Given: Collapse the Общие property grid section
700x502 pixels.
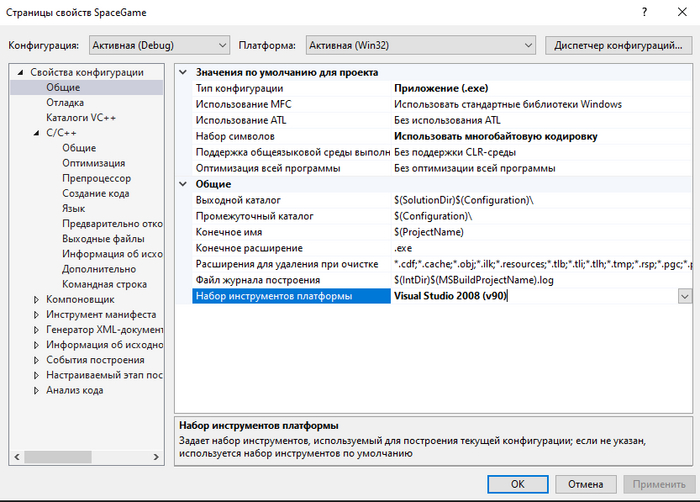Looking at the screenshot, I should coord(183,184).
